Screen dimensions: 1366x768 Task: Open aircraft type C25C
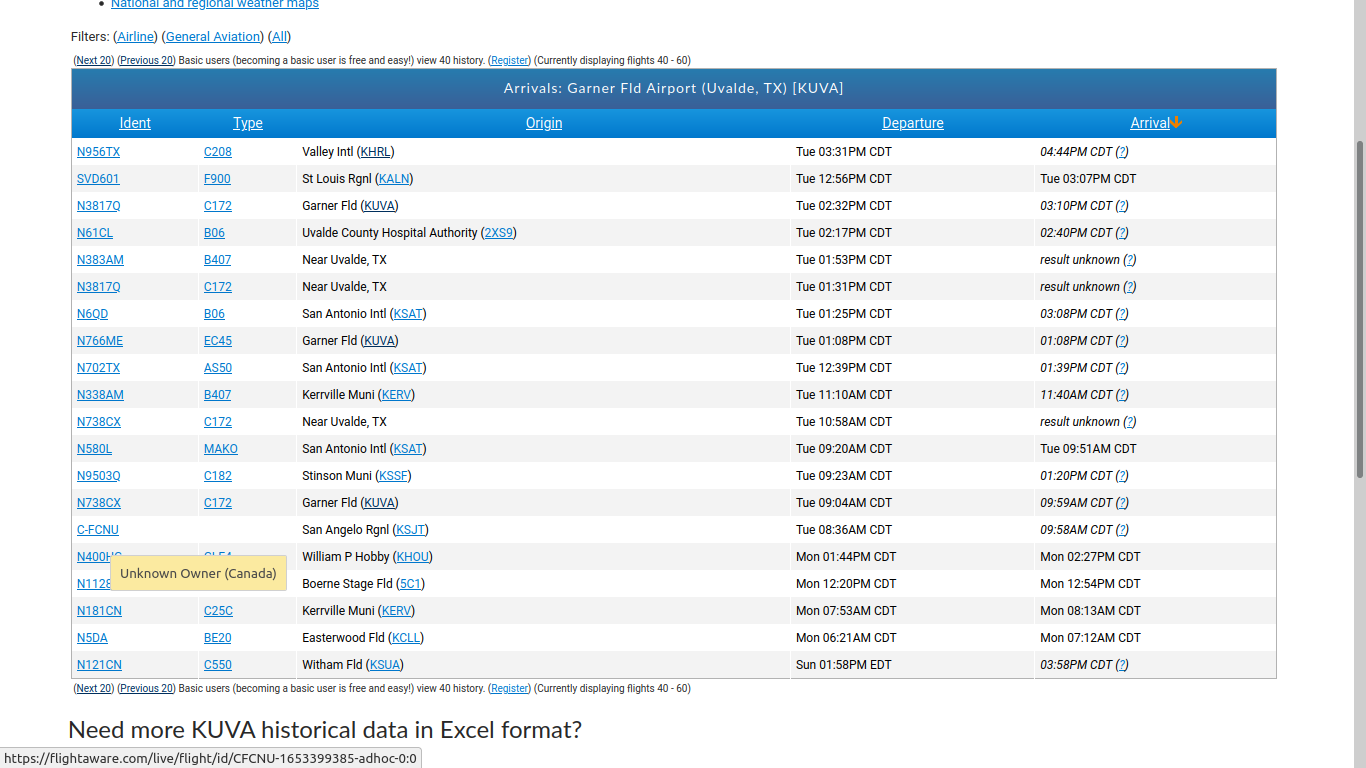218,611
